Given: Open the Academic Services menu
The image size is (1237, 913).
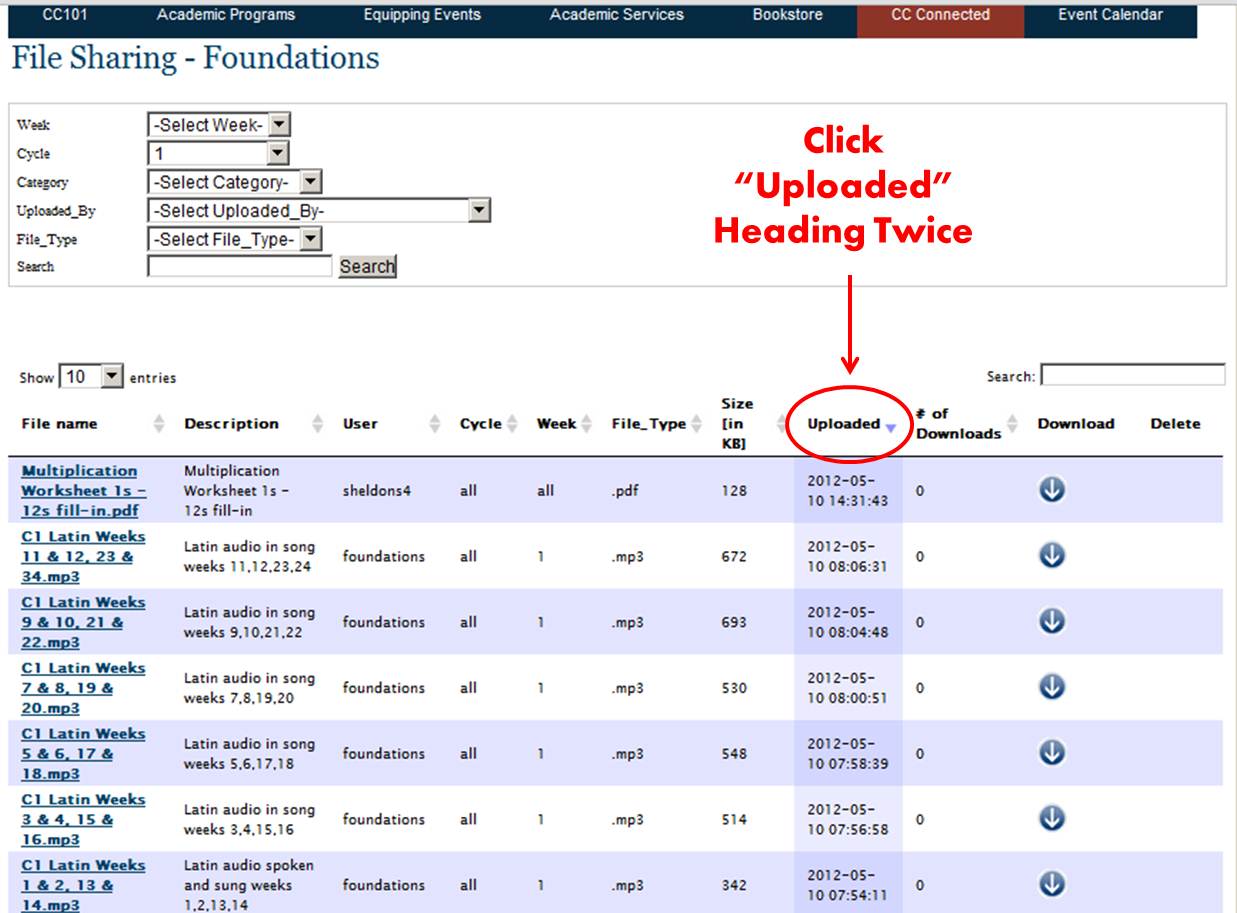Looking at the screenshot, I should pyautogui.click(x=617, y=15).
